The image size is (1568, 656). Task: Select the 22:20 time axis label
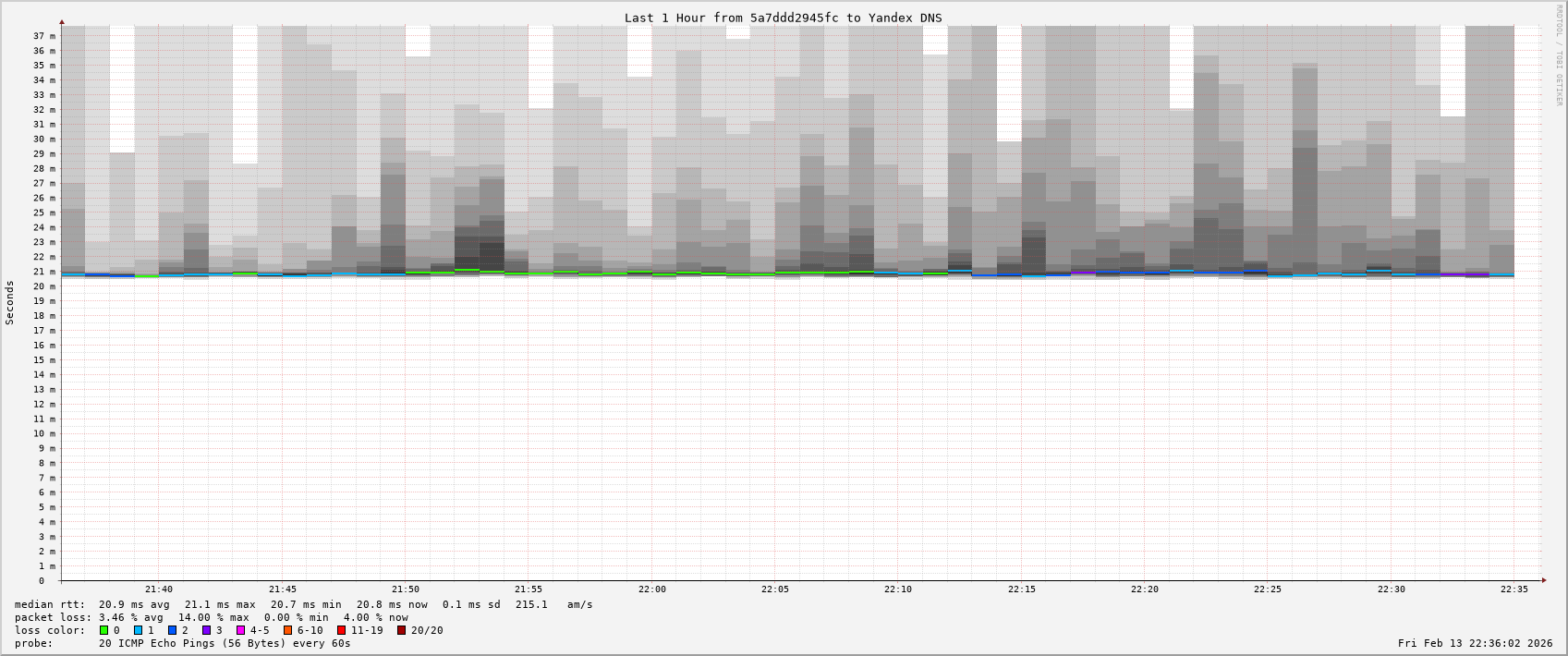[1144, 589]
